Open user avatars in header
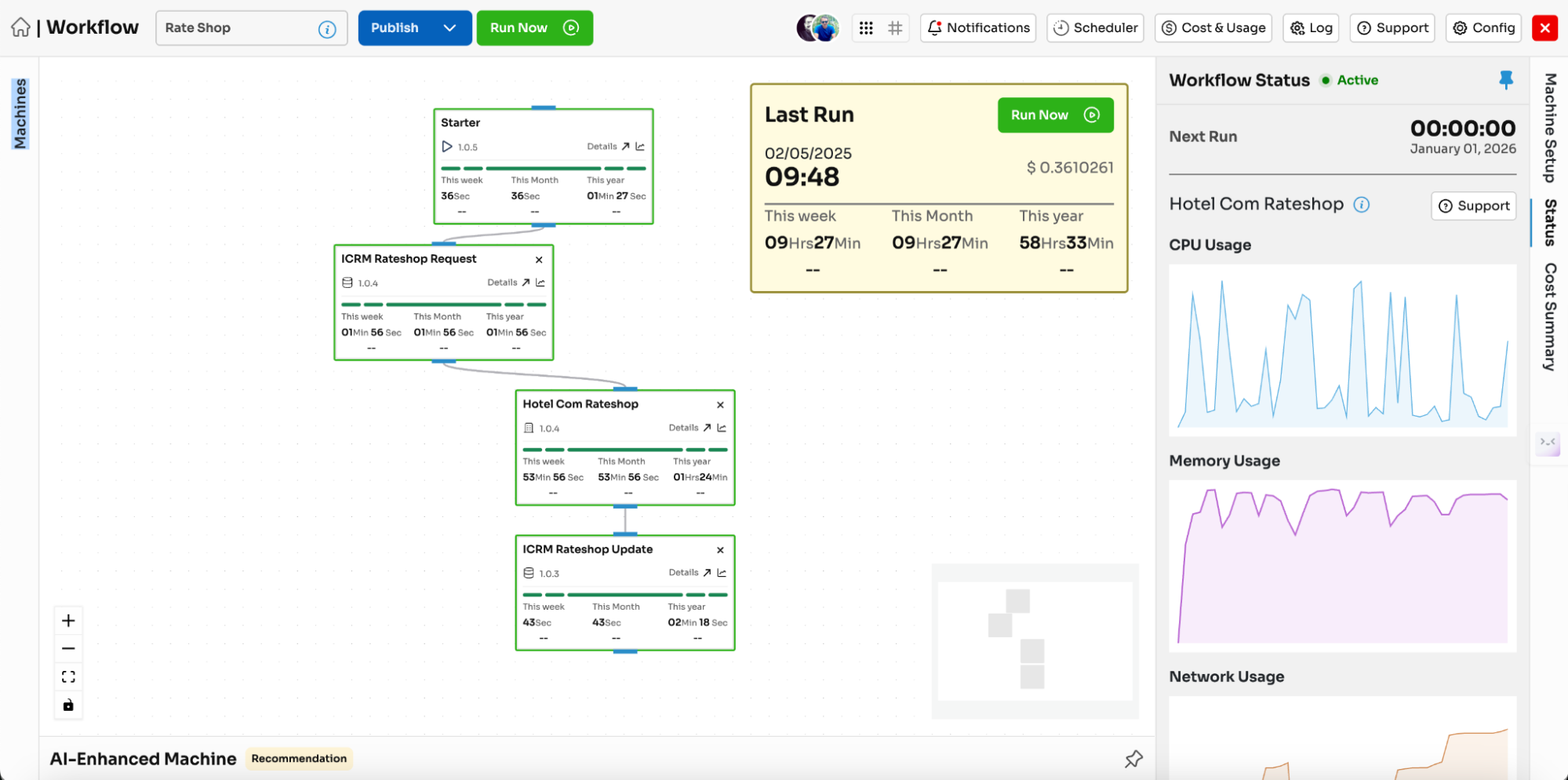 point(817,28)
